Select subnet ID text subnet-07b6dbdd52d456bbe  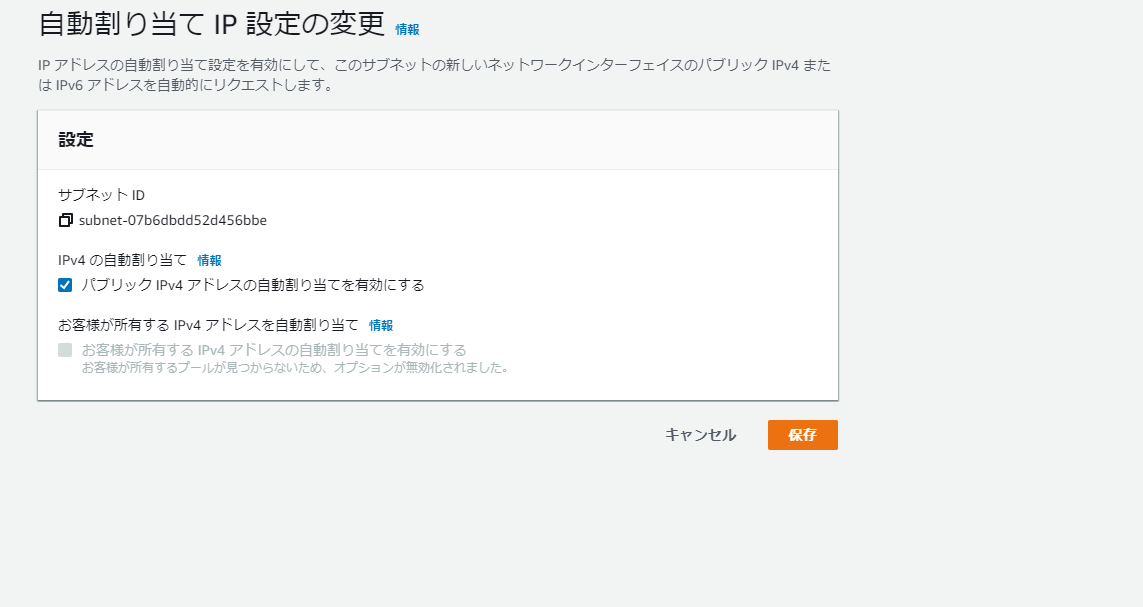click(173, 220)
